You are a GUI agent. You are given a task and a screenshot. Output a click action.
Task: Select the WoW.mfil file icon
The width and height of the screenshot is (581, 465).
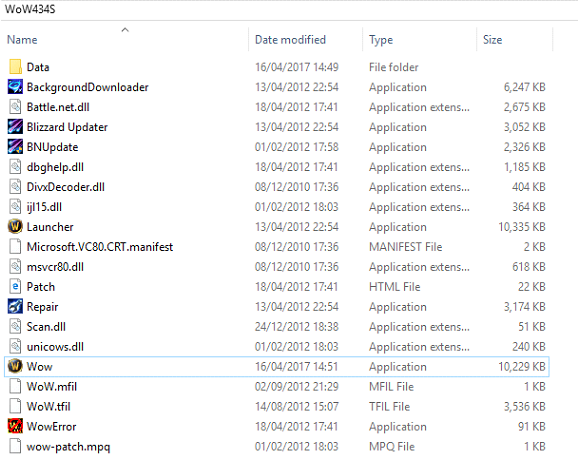click(15, 386)
